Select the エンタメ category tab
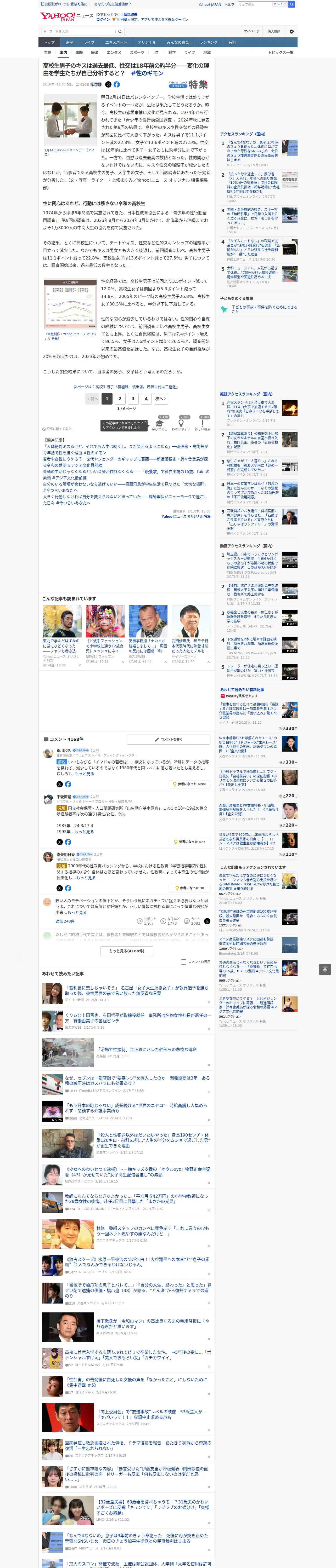This screenshot has width=336, height=1568. point(114,52)
